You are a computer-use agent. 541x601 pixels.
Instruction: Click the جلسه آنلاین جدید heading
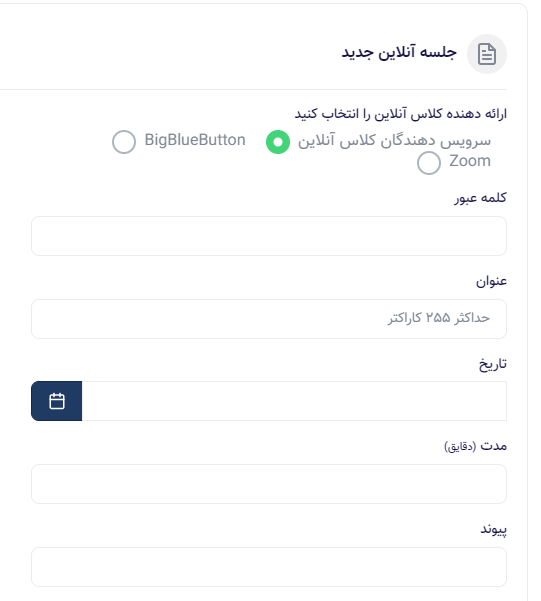pyautogui.click(x=399, y=53)
